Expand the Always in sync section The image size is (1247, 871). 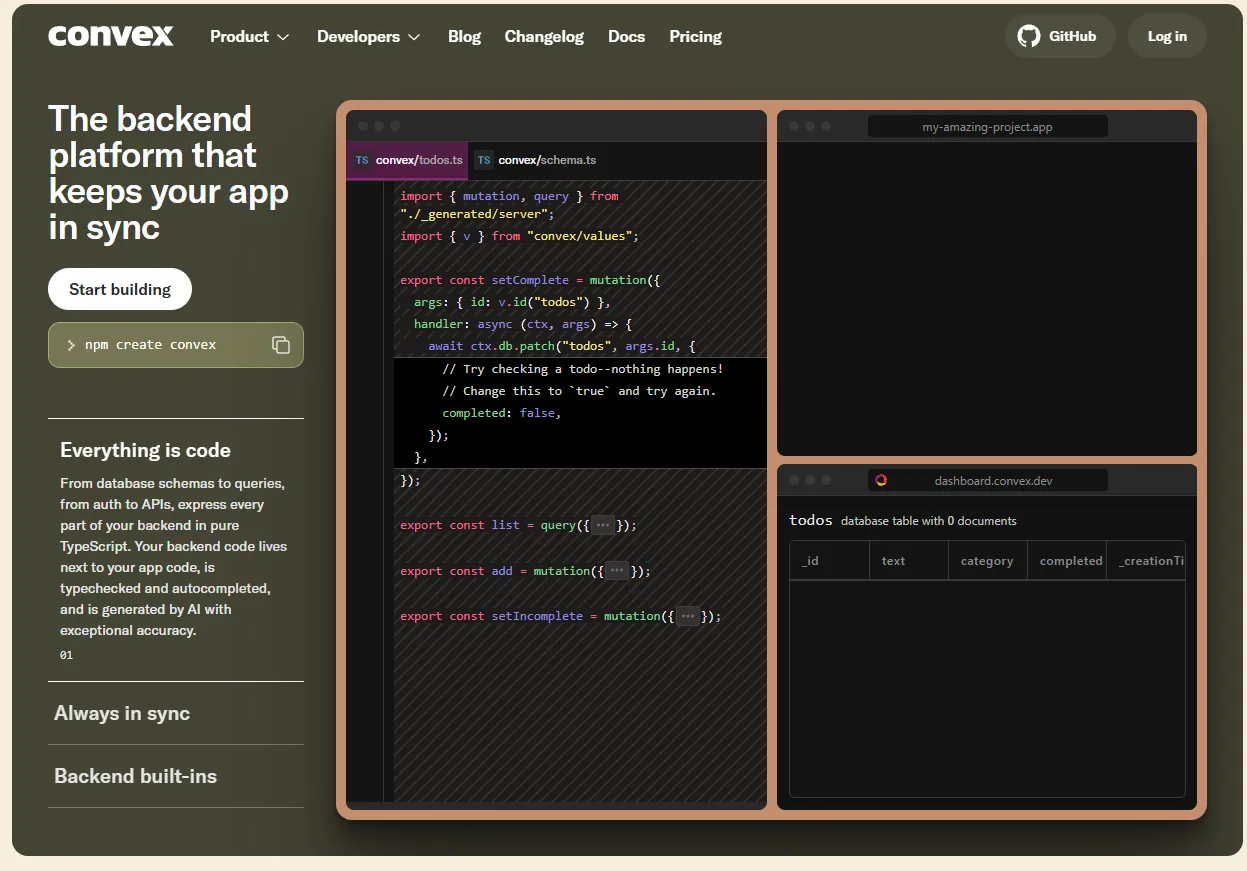pyautogui.click(x=120, y=713)
